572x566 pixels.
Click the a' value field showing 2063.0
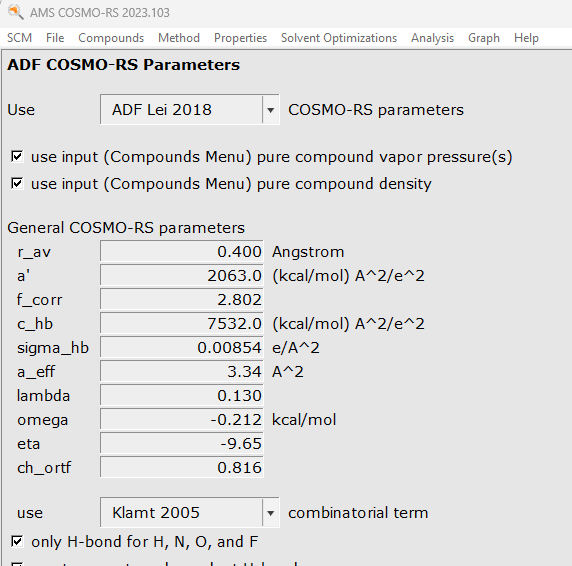[x=182, y=276]
